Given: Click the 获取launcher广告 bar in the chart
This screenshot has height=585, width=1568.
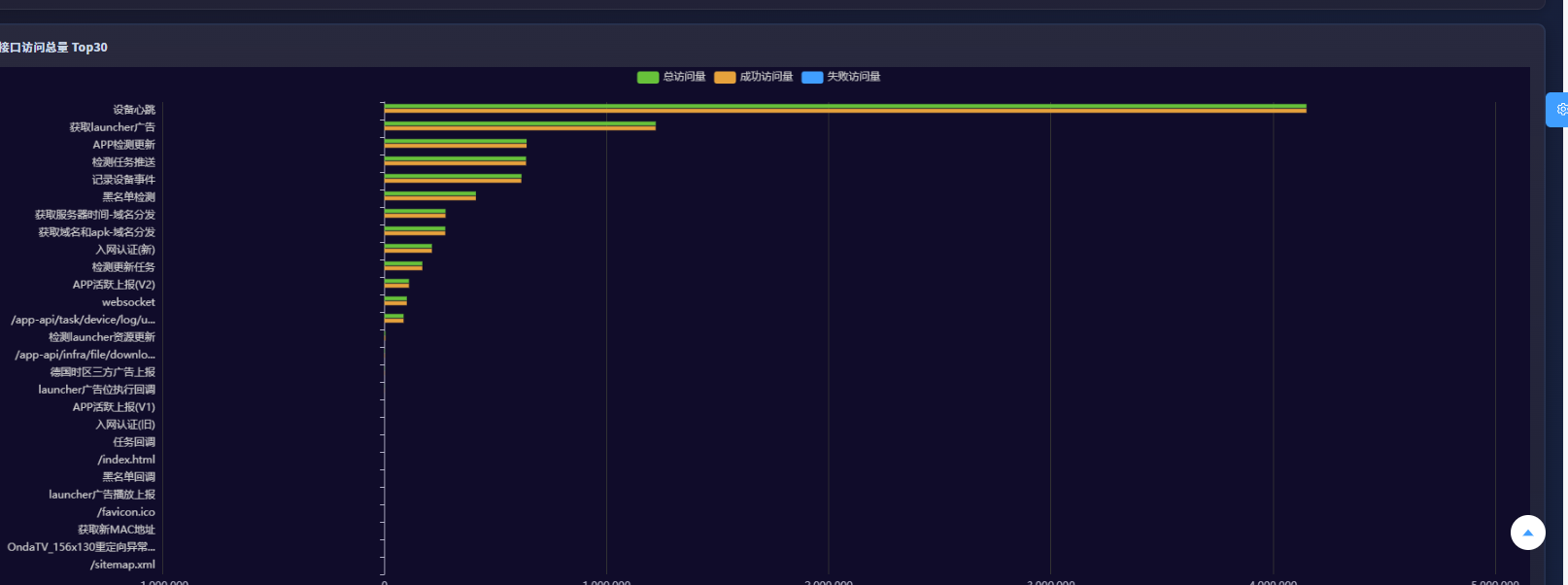Looking at the screenshot, I should point(520,126).
